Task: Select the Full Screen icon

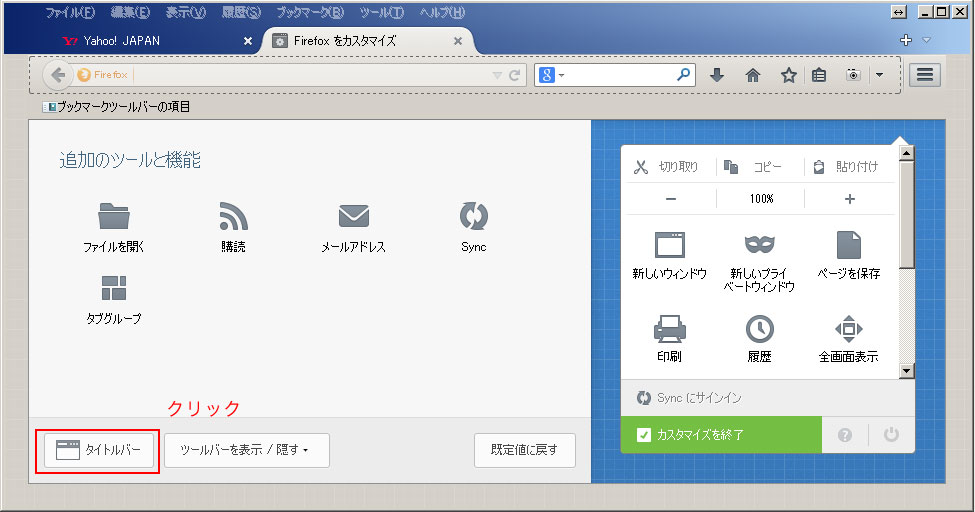Action: [x=849, y=328]
